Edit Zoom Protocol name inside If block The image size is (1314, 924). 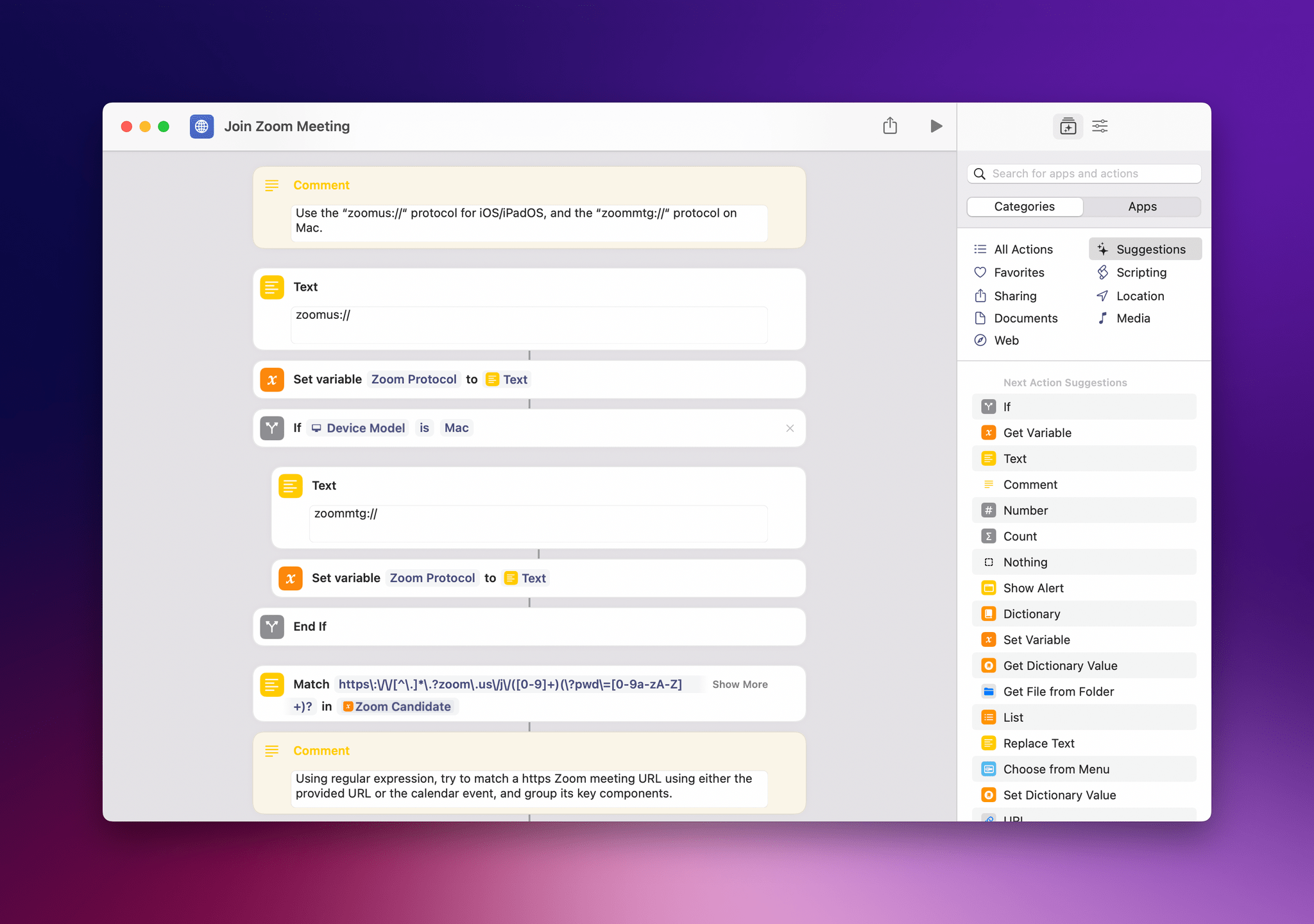[432, 578]
